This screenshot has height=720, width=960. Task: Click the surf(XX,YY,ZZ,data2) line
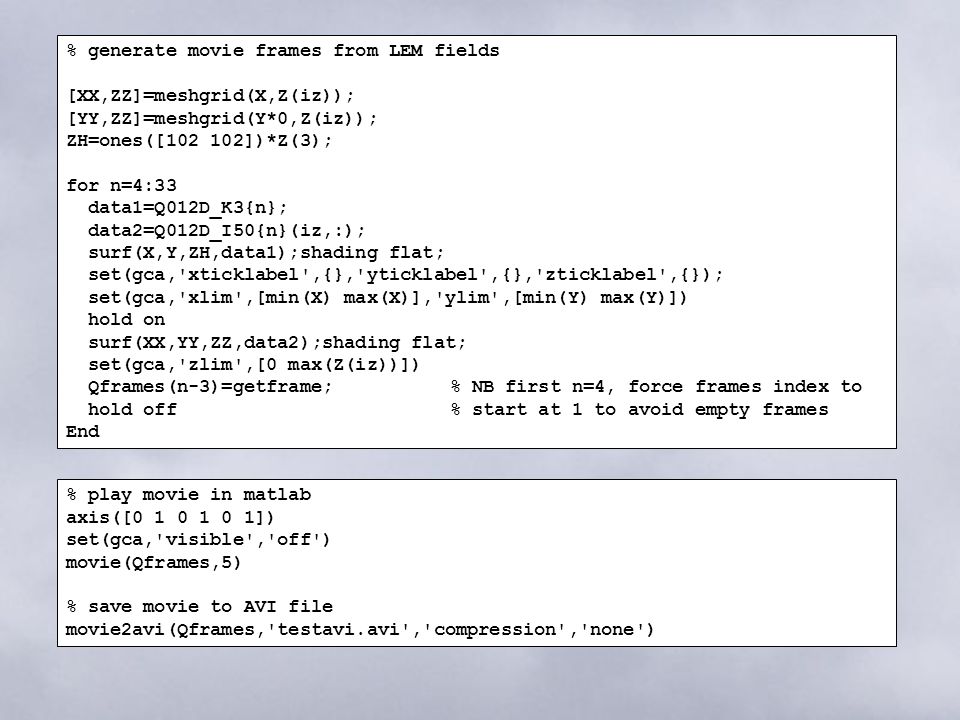click(x=277, y=342)
